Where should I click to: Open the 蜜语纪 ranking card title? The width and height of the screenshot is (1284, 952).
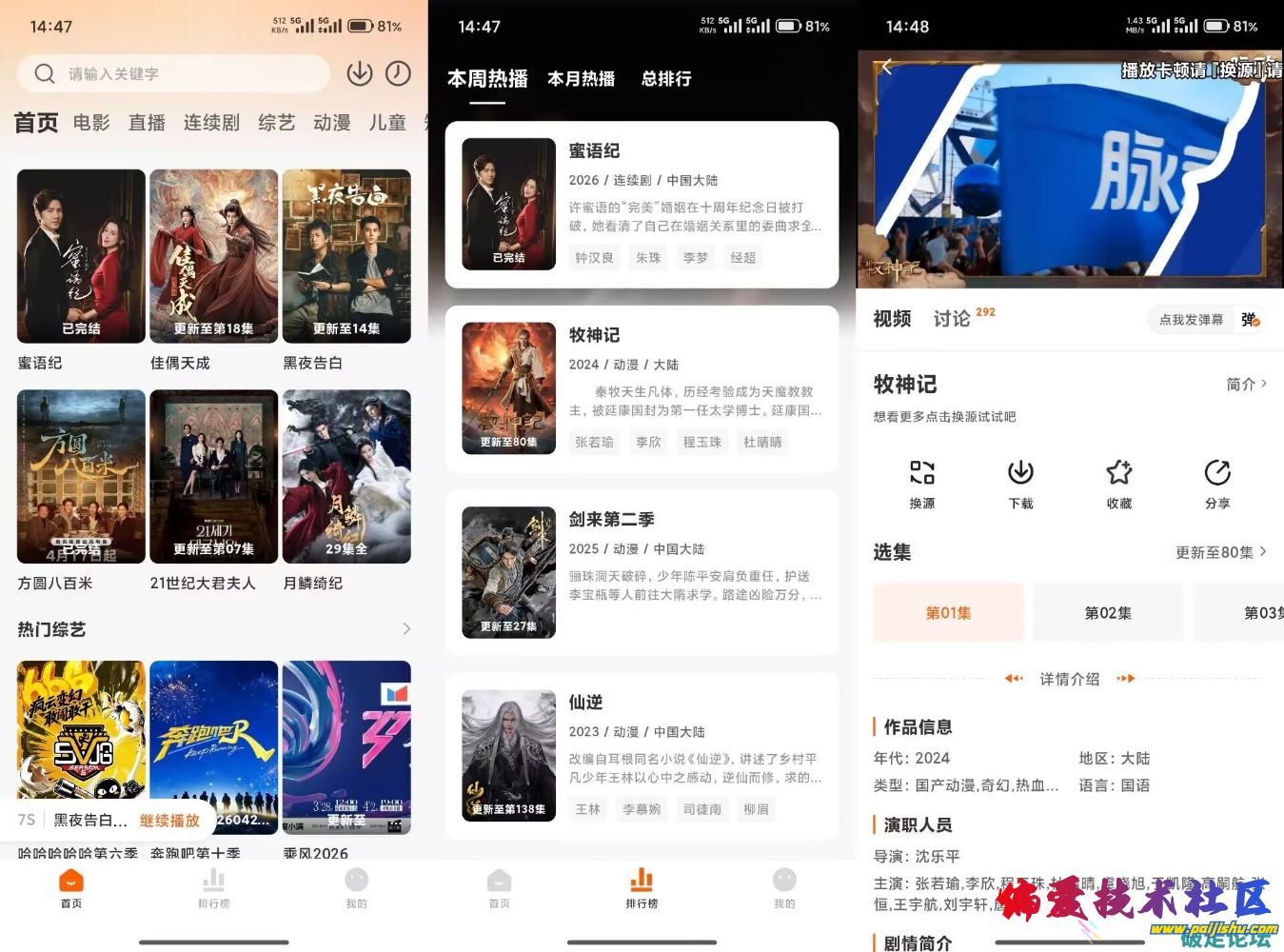coord(594,150)
